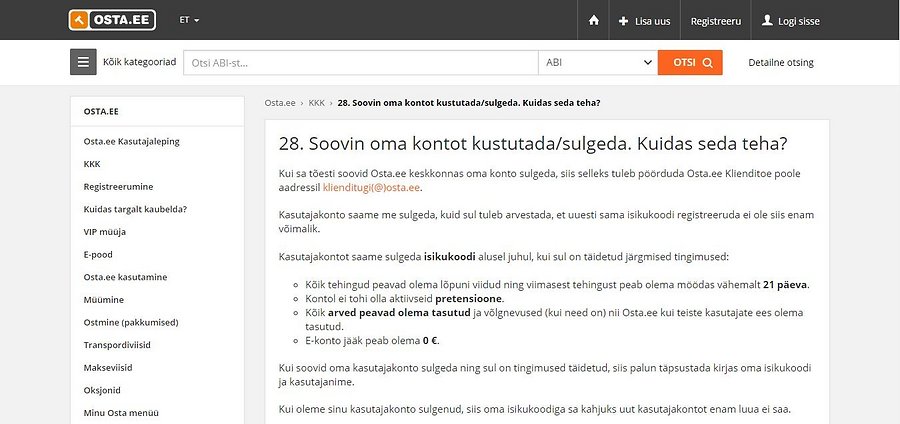This screenshot has width=900, height=424.
Task: Select Müümine in the sidebar
Action: [103, 299]
